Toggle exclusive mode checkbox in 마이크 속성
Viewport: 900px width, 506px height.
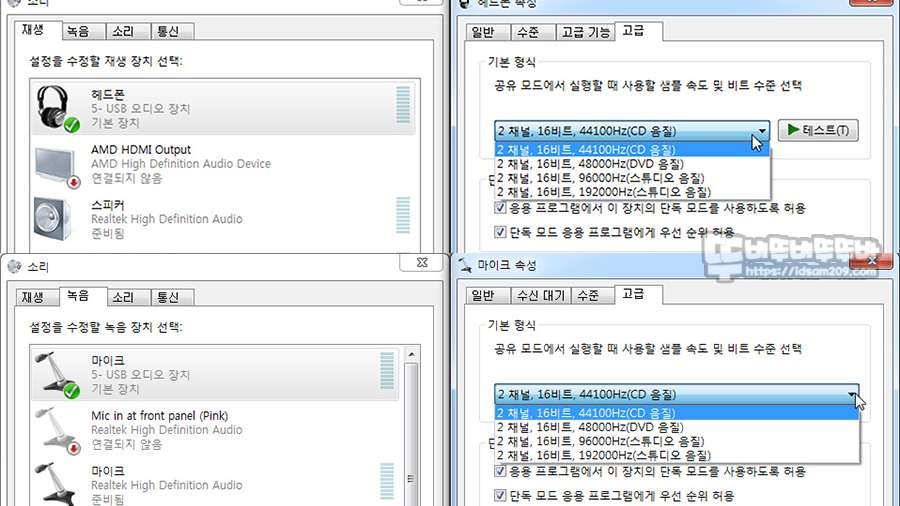click(x=500, y=471)
